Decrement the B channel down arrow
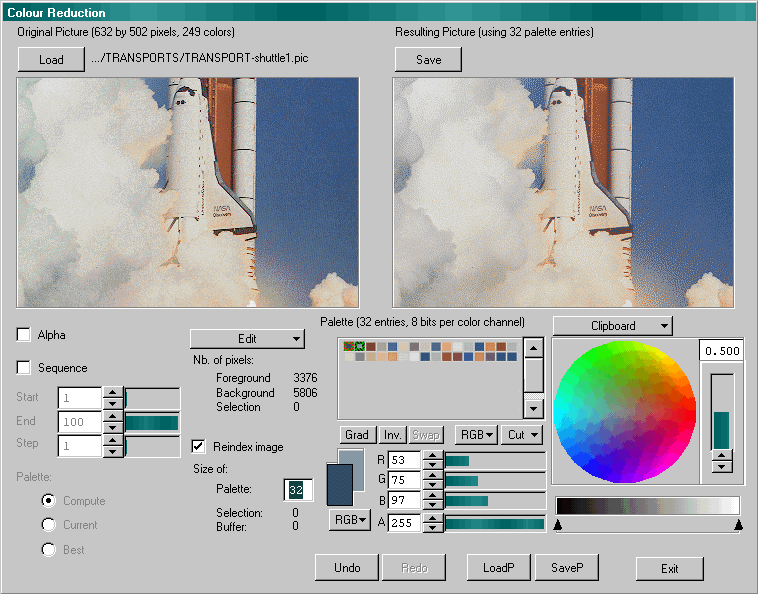Viewport: 758px width, 594px height. click(x=433, y=505)
